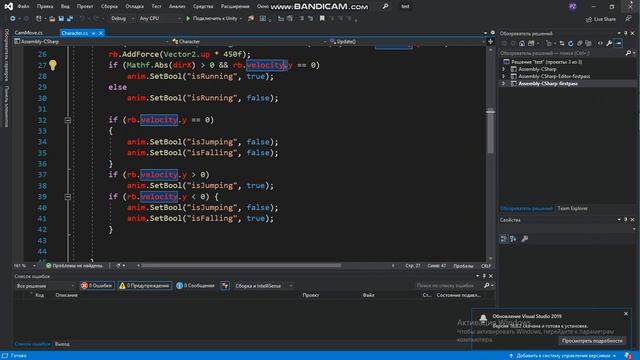
Task: Click the Live Share icon
Action: coord(589,19)
